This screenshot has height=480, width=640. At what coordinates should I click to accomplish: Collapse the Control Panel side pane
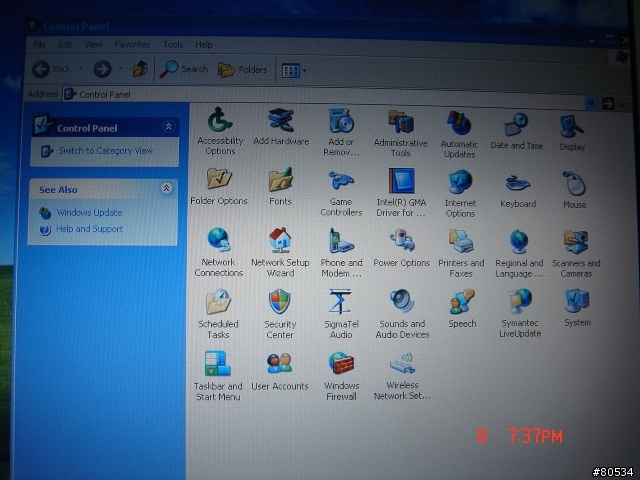point(169,127)
